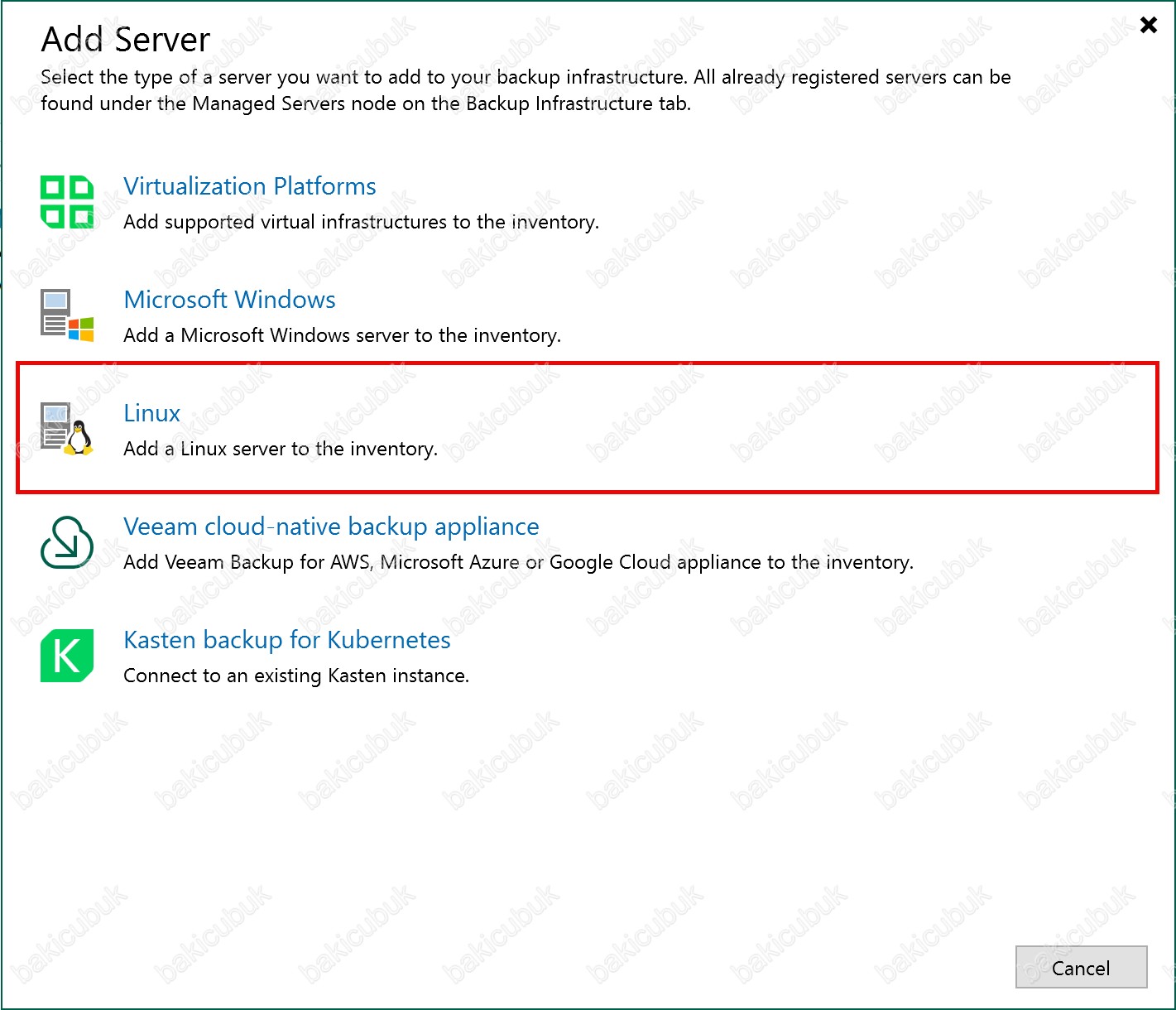The height and width of the screenshot is (1010, 1176).
Task: Click the Microsoft Windows server icon
Action: pyautogui.click(x=67, y=315)
